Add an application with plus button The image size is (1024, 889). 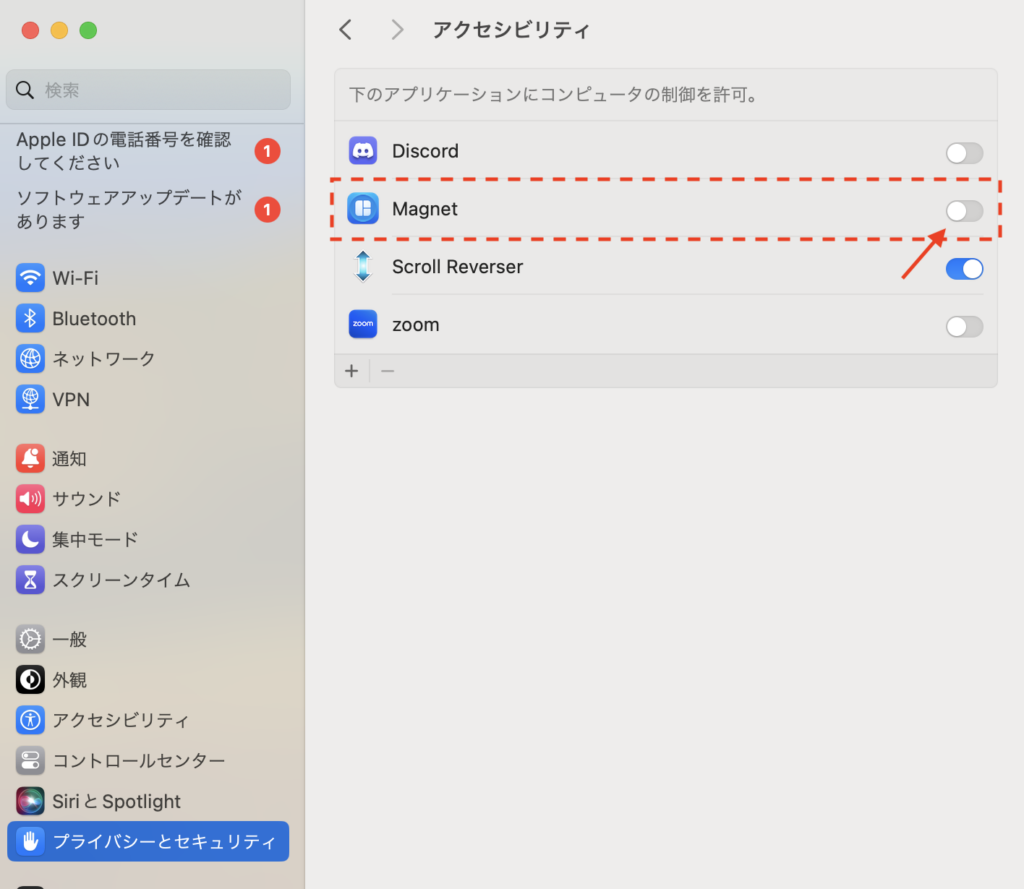[x=351, y=371]
